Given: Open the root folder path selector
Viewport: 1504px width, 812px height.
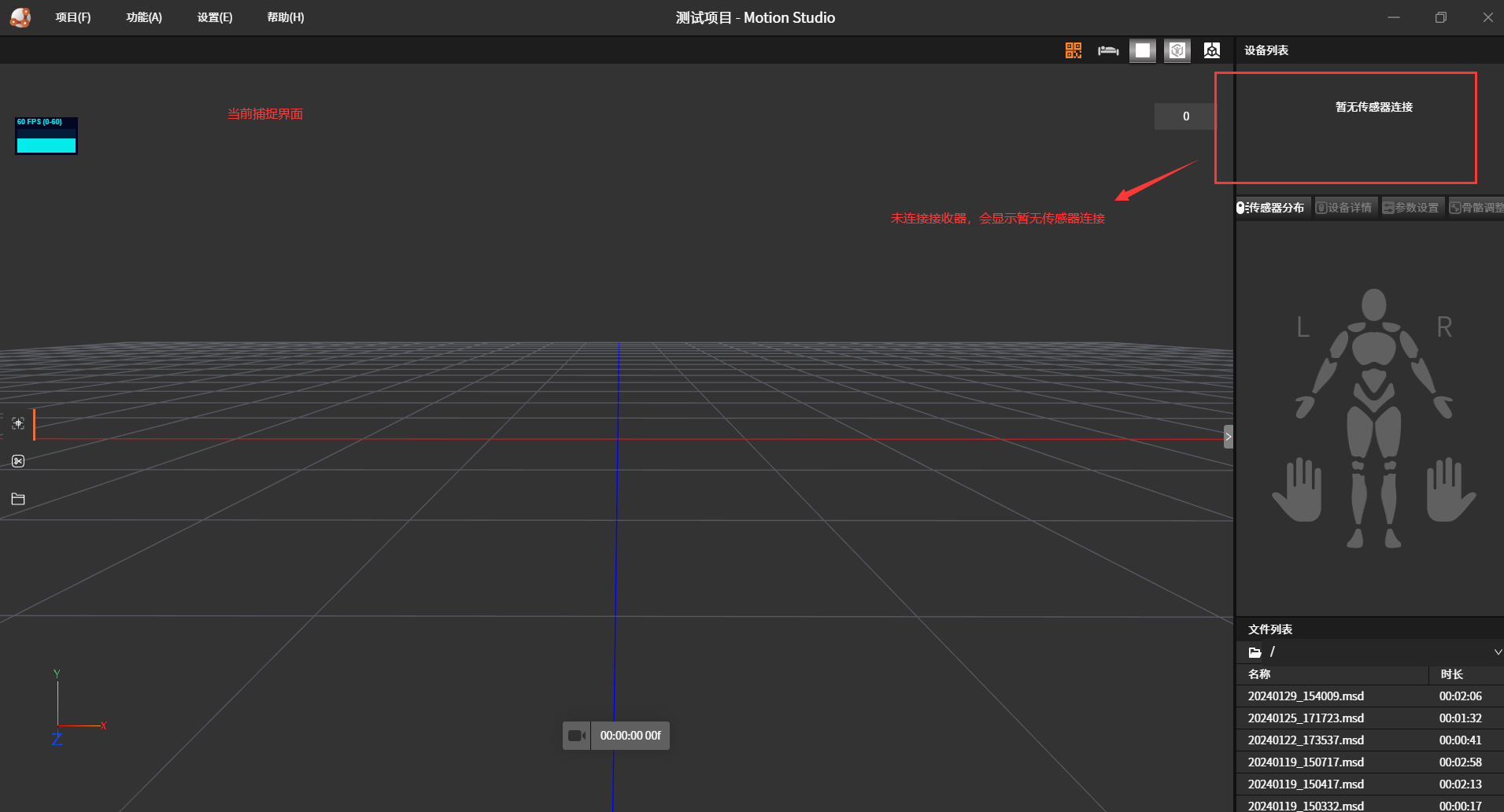Looking at the screenshot, I should coord(1256,651).
